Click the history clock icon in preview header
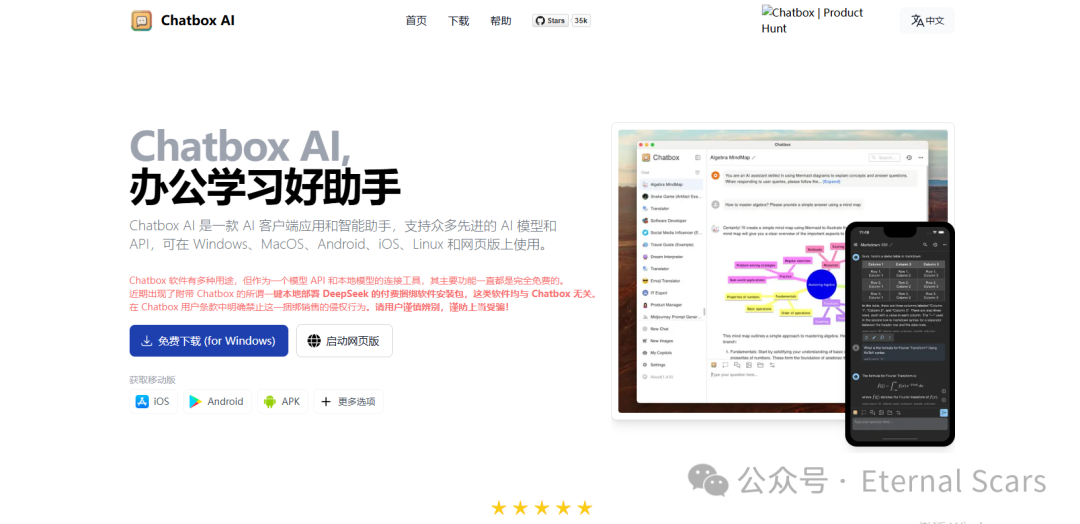 pyautogui.click(x=909, y=158)
